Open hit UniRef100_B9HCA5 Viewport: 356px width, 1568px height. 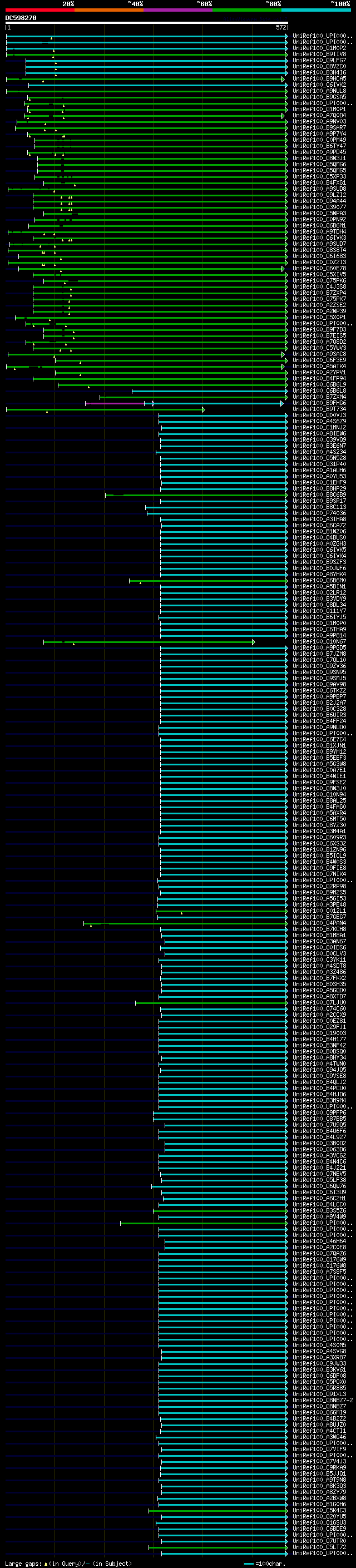tap(319, 78)
